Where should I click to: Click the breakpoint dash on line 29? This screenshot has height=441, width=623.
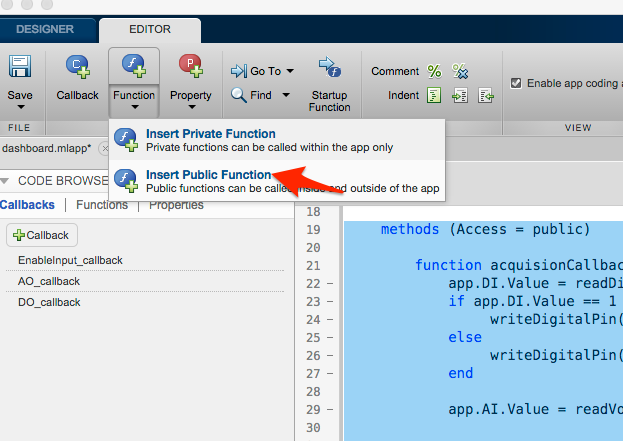point(330,410)
